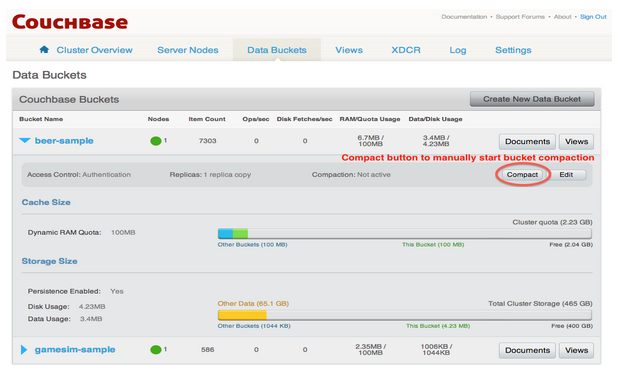
Task: Click the Cluster quota (2.23 GB) label
Action: [552, 222]
